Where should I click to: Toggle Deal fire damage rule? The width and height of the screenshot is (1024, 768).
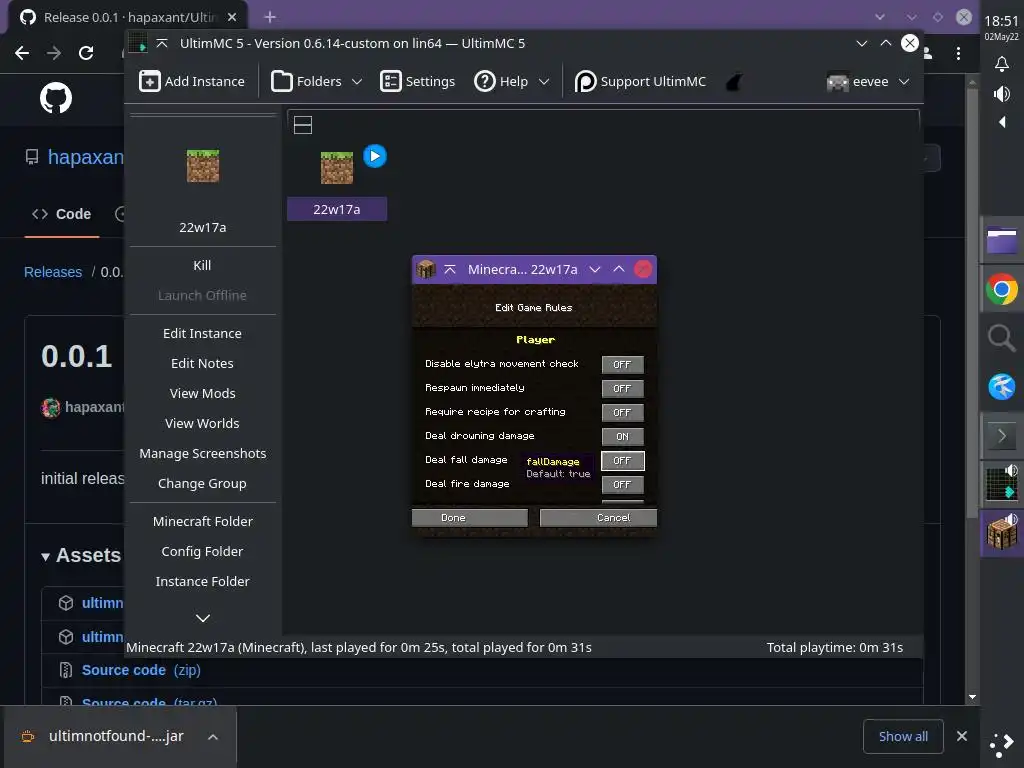pos(622,485)
